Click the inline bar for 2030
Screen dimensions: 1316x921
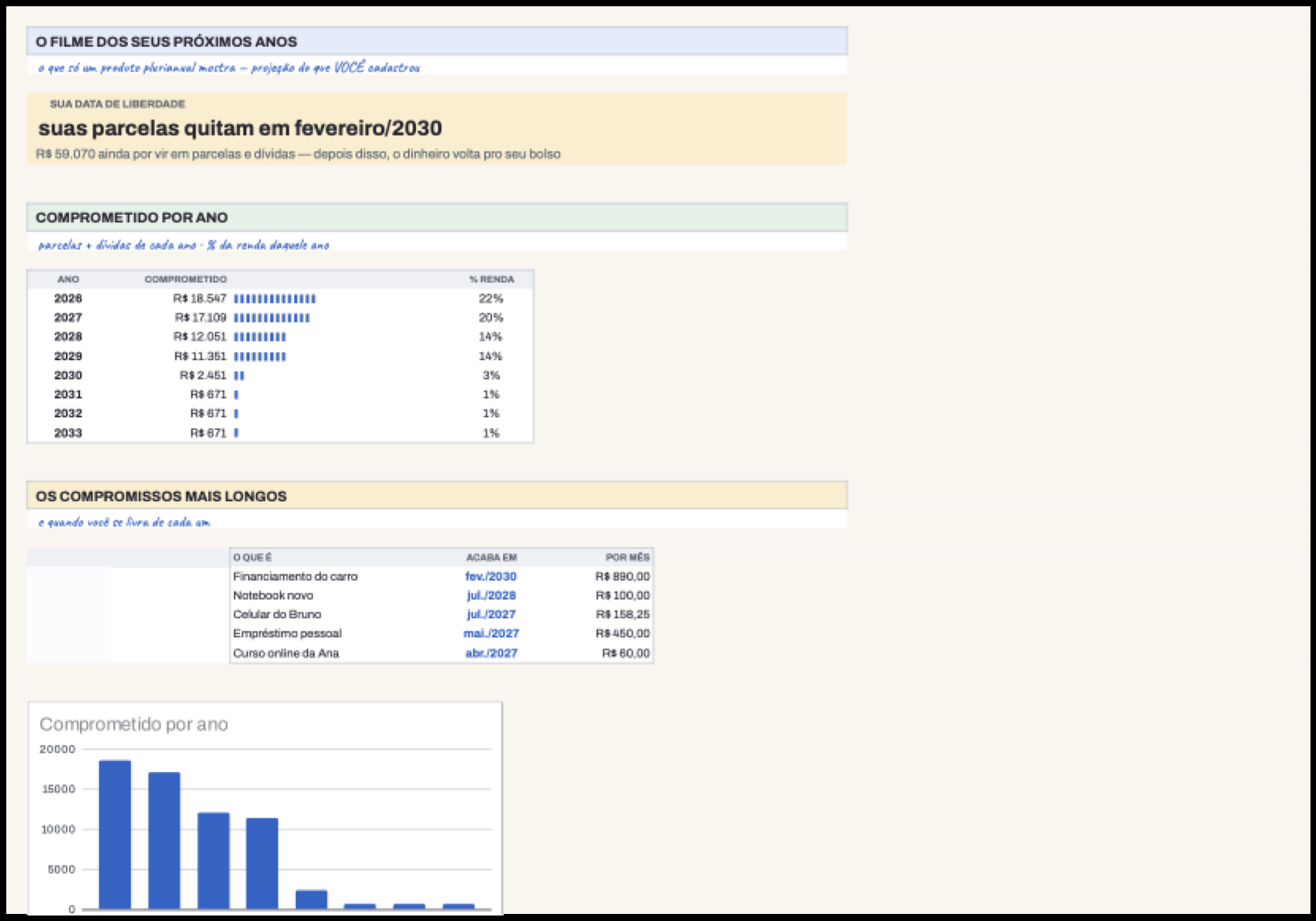click(x=239, y=376)
